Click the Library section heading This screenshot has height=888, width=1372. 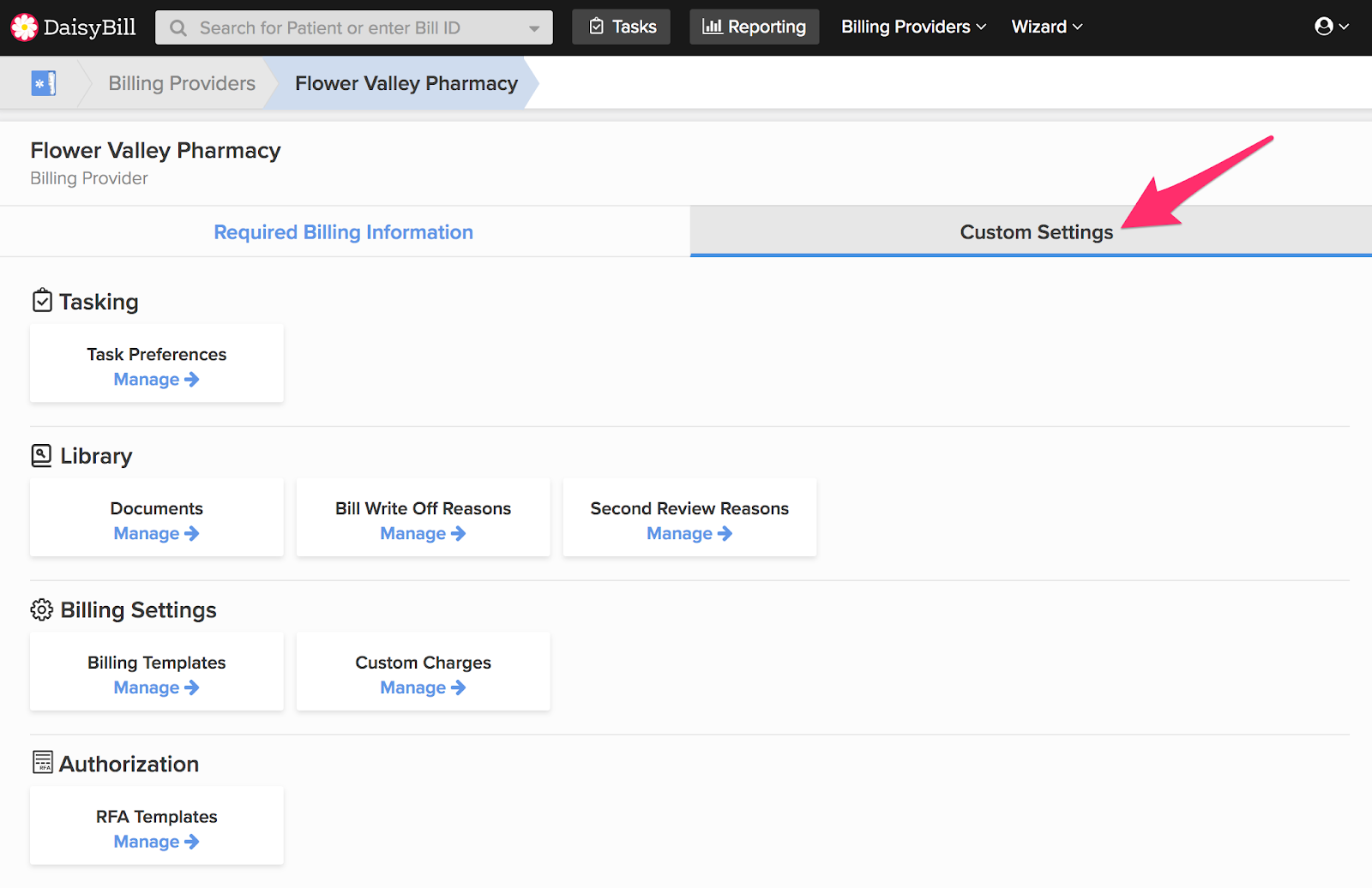[x=96, y=456]
